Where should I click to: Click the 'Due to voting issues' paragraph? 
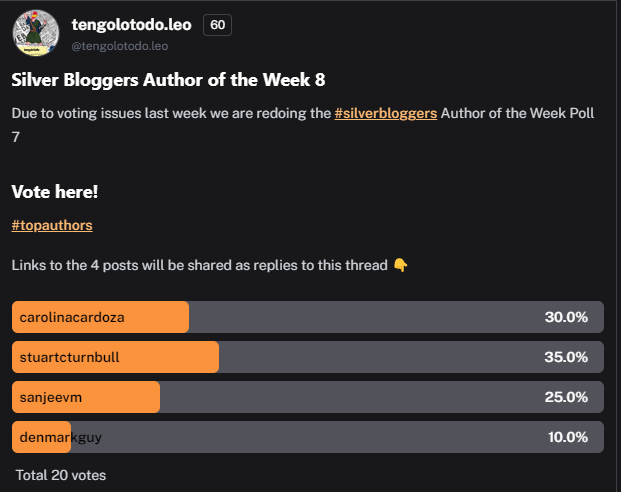[303, 125]
